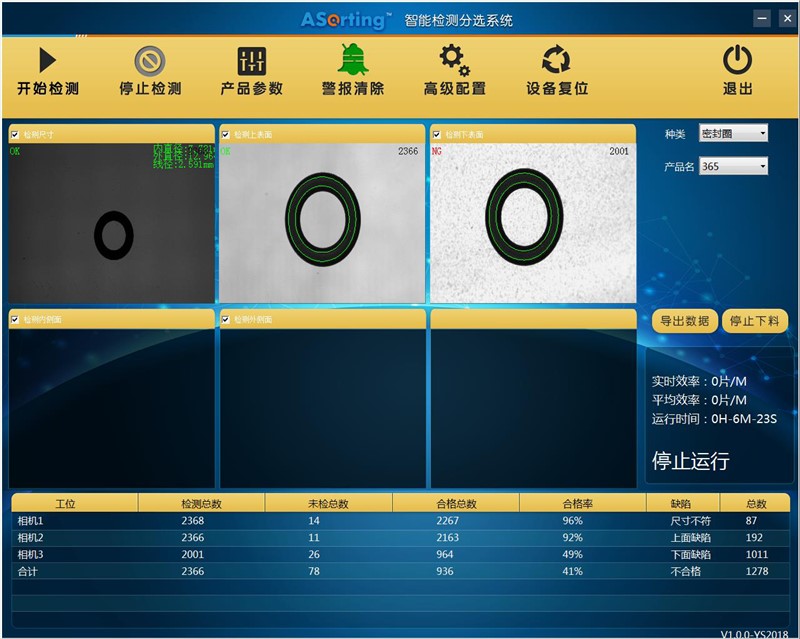This screenshot has width=800, height=639.
Task: Click the 开始检测 play icon
Action: click(47, 61)
